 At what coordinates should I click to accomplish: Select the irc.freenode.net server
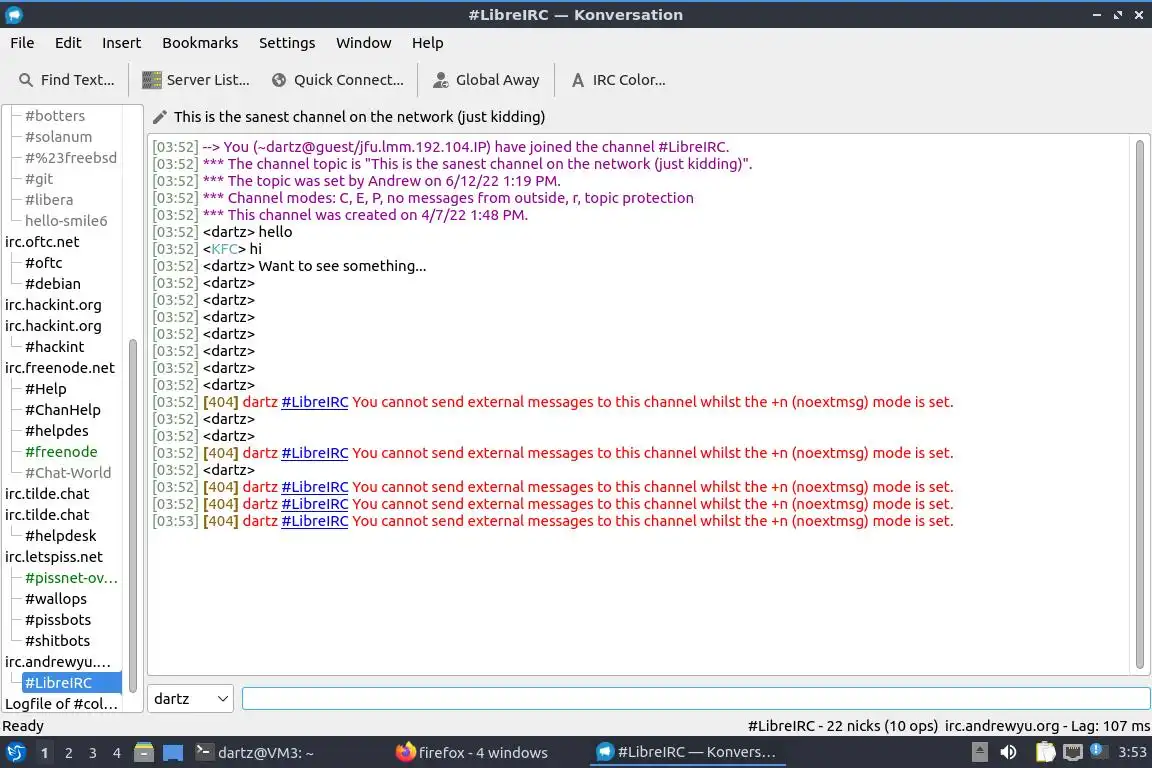[60, 367]
